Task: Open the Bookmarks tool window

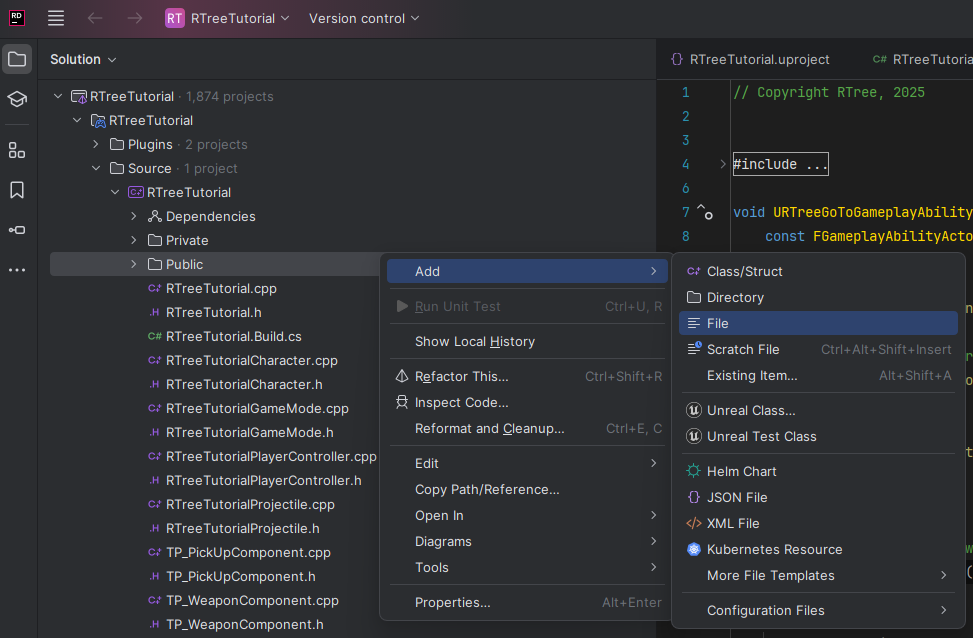Action: tap(17, 190)
